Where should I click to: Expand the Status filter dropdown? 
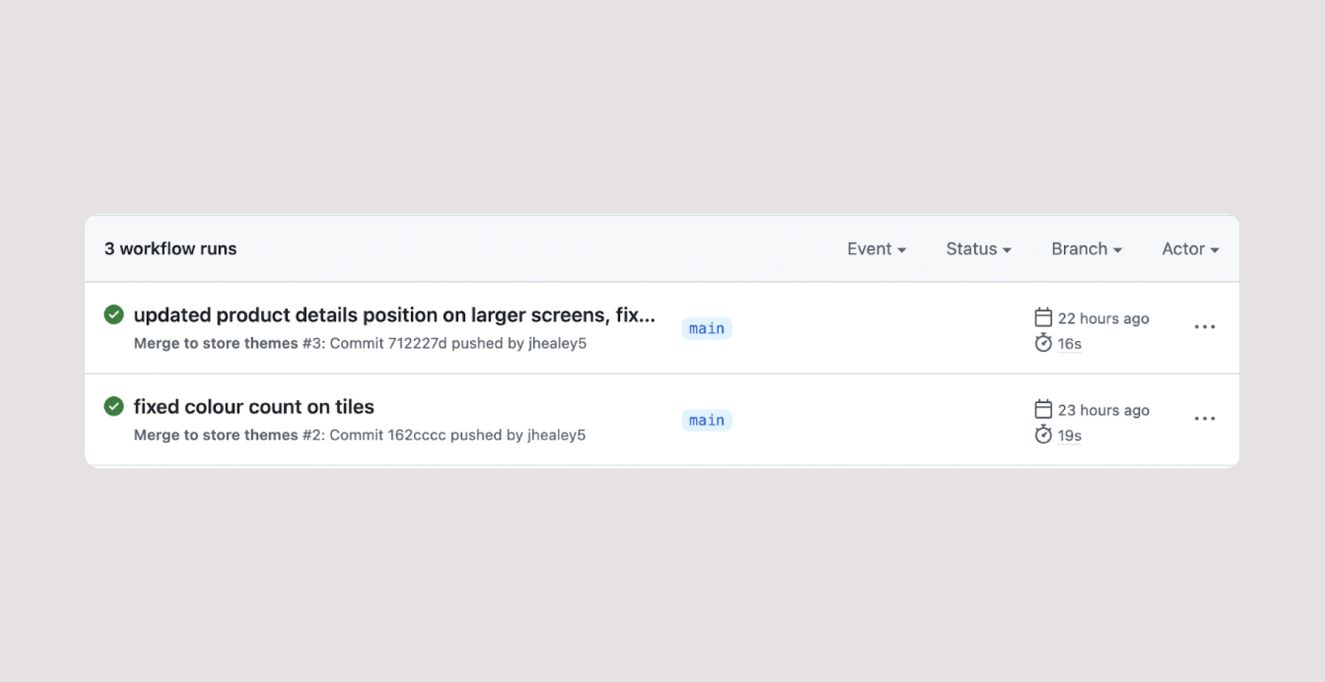pyautogui.click(x=978, y=249)
